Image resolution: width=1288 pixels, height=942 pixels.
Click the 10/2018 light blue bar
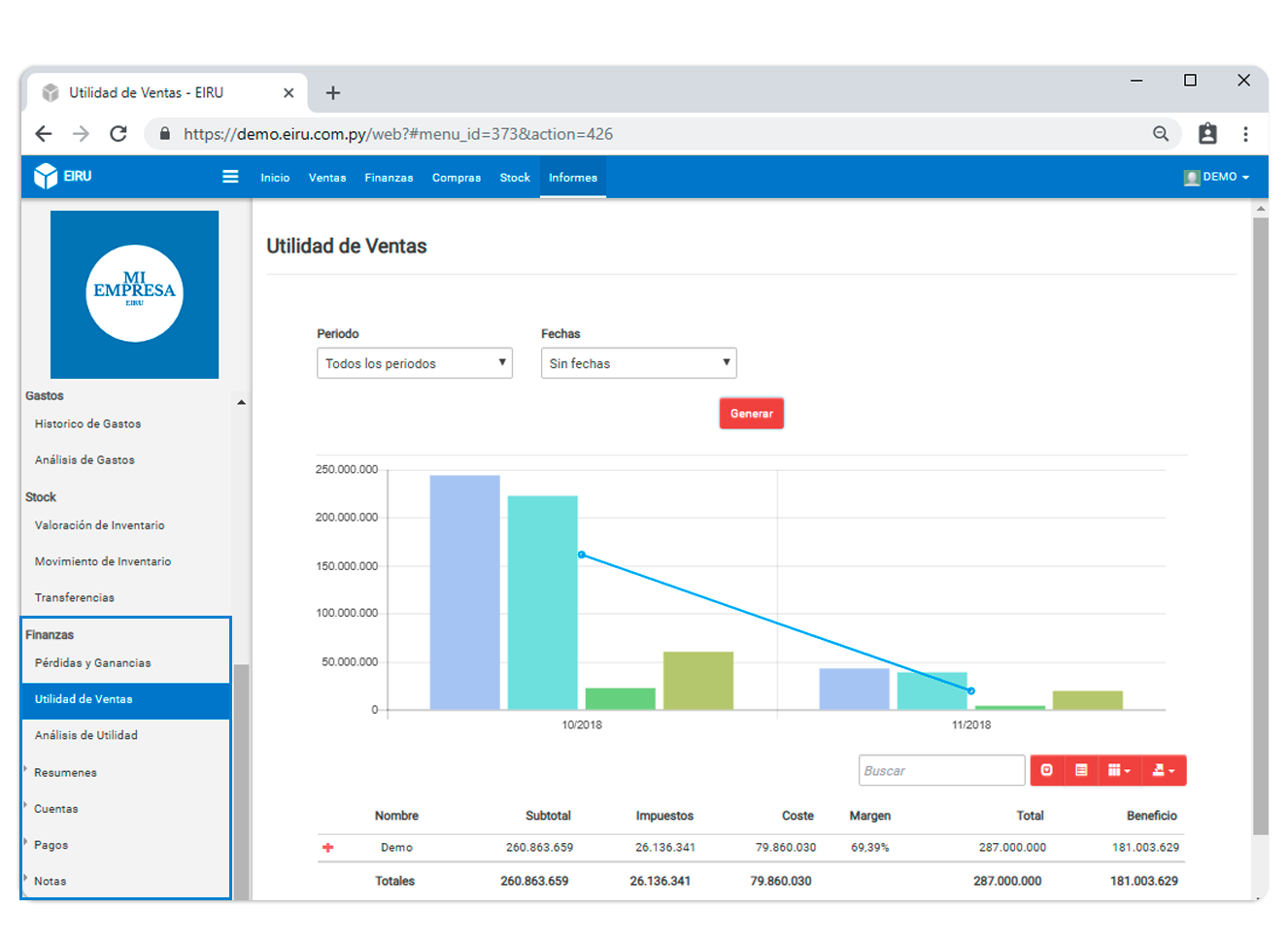(x=465, y=592)
